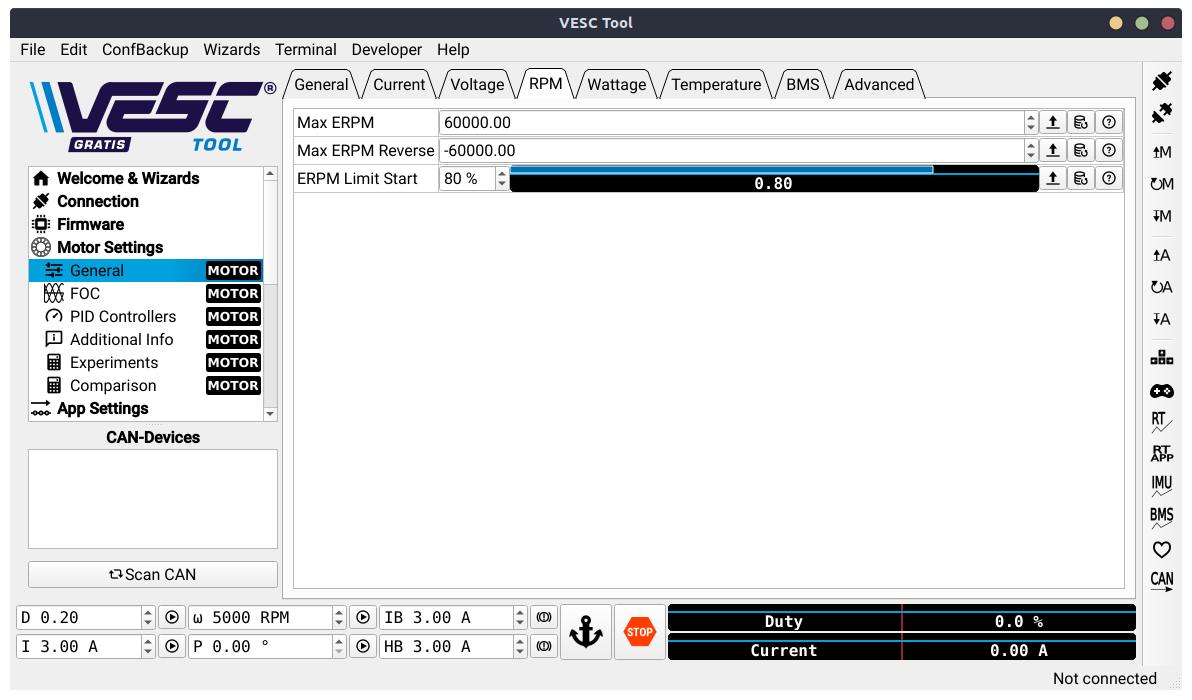Toggle the keyboard control gamepad icon
Viewport: 1192px width, 700px height.
coord(1161,391)
